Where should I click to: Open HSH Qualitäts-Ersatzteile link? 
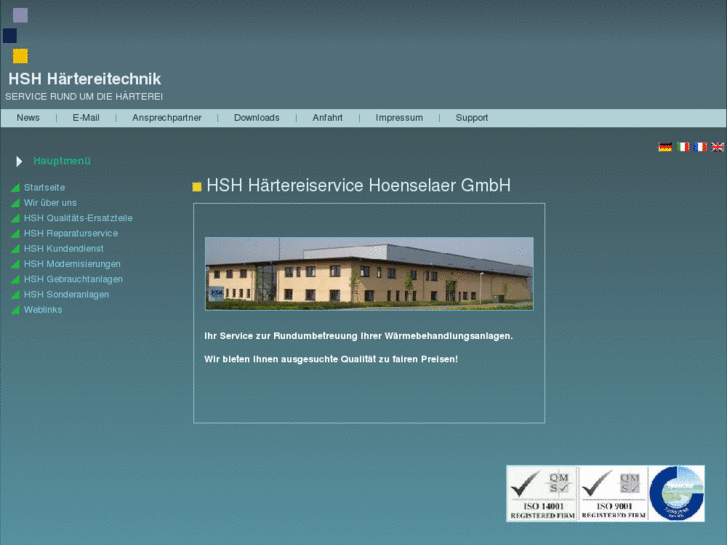coord(78,218)
